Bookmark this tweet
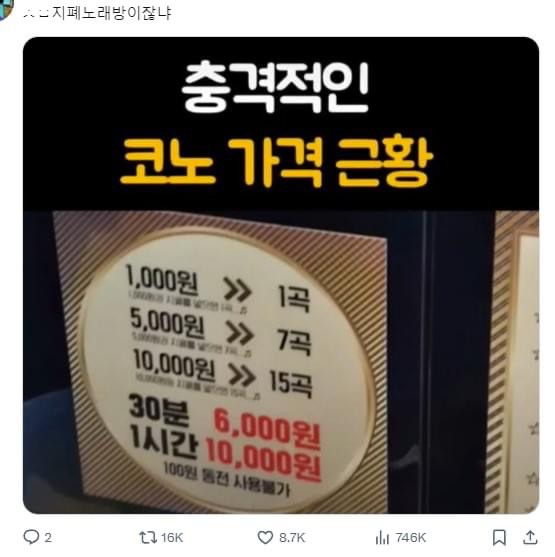 [x=499, y=537]
